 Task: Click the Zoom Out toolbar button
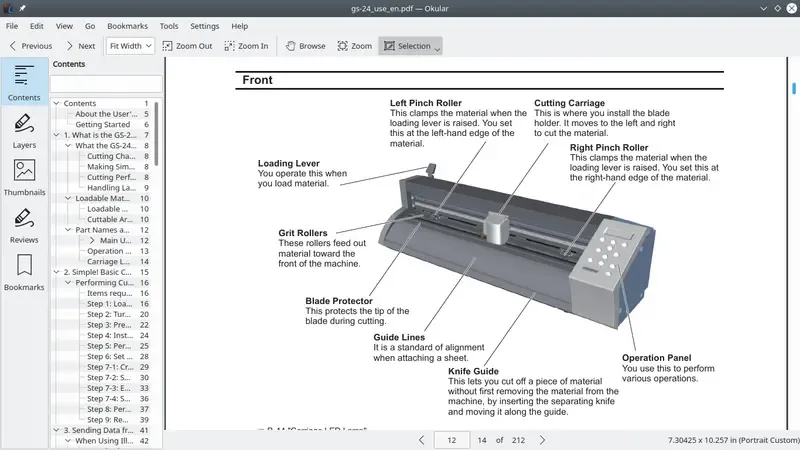click(187, 46)
